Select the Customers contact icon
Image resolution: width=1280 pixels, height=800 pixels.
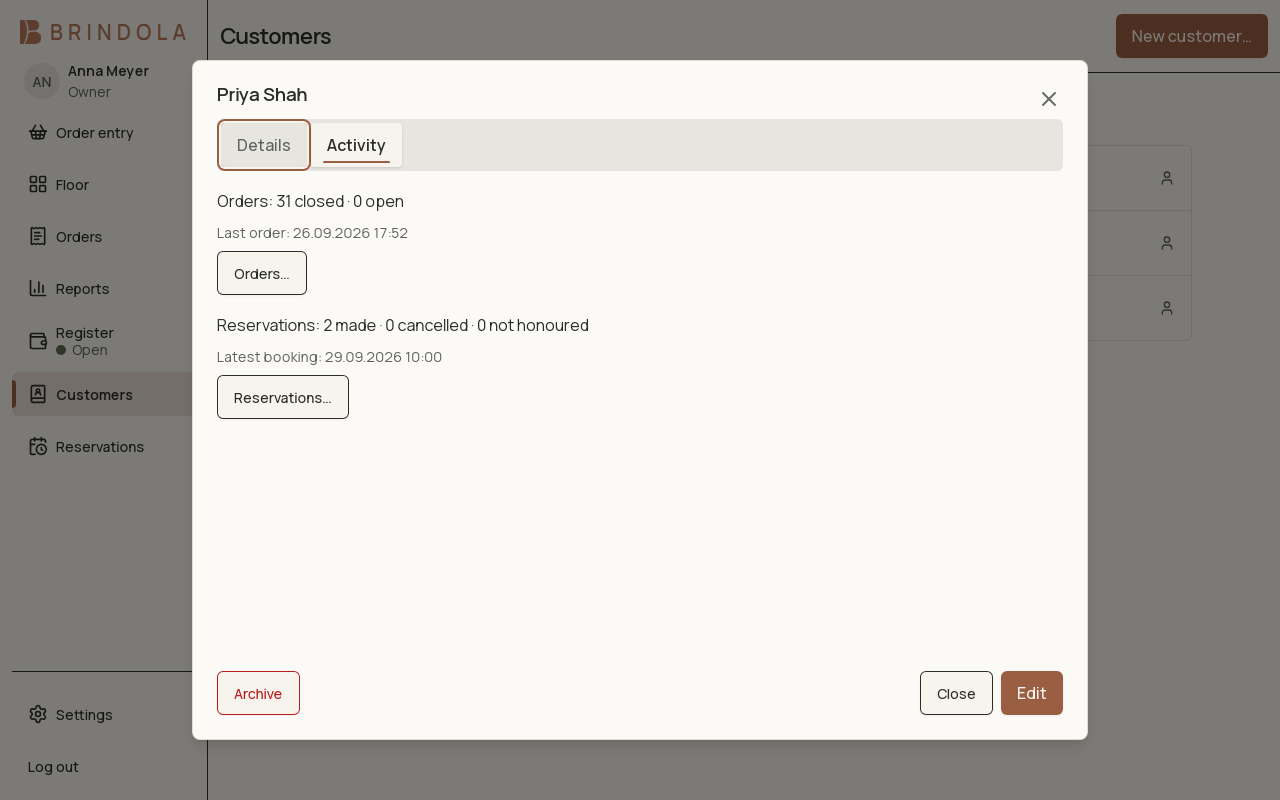(38, 394)
